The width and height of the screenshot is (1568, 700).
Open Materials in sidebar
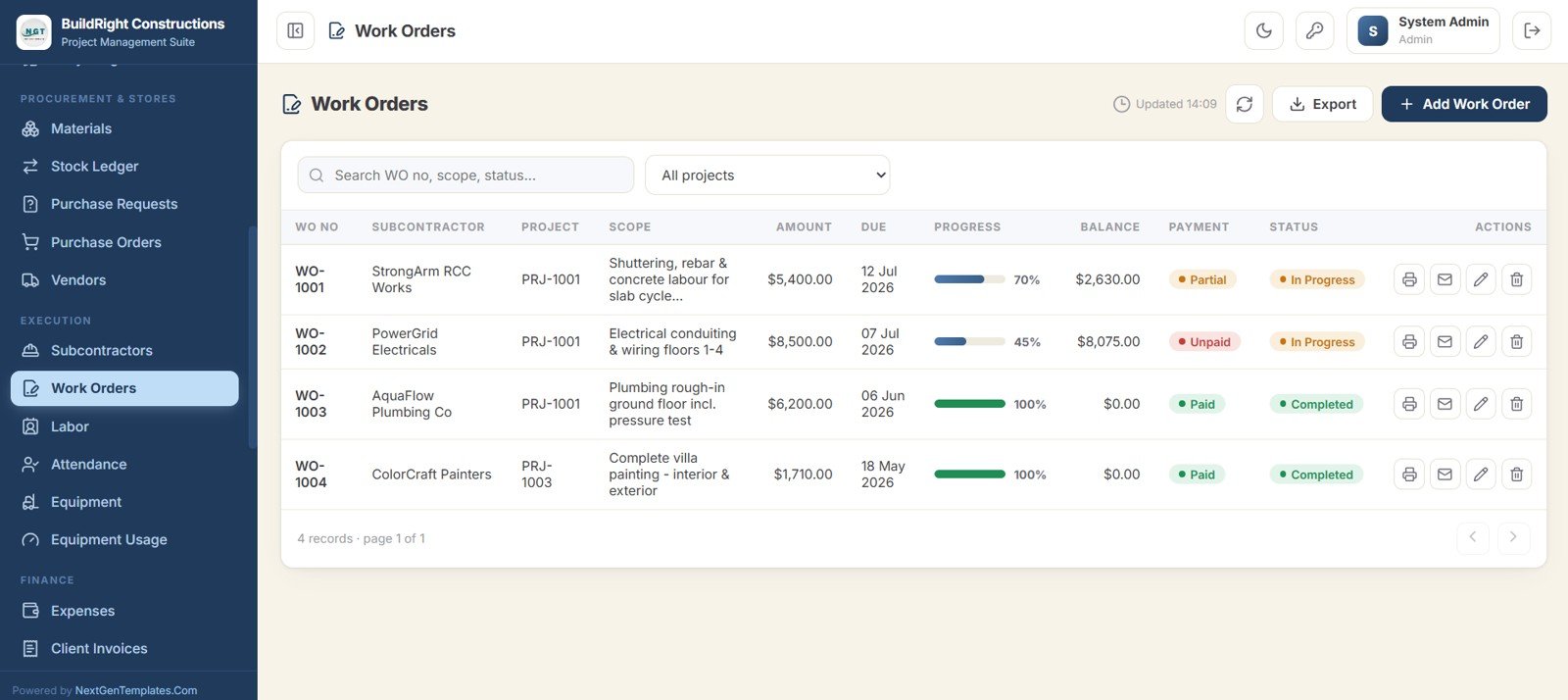coord(124,128)
